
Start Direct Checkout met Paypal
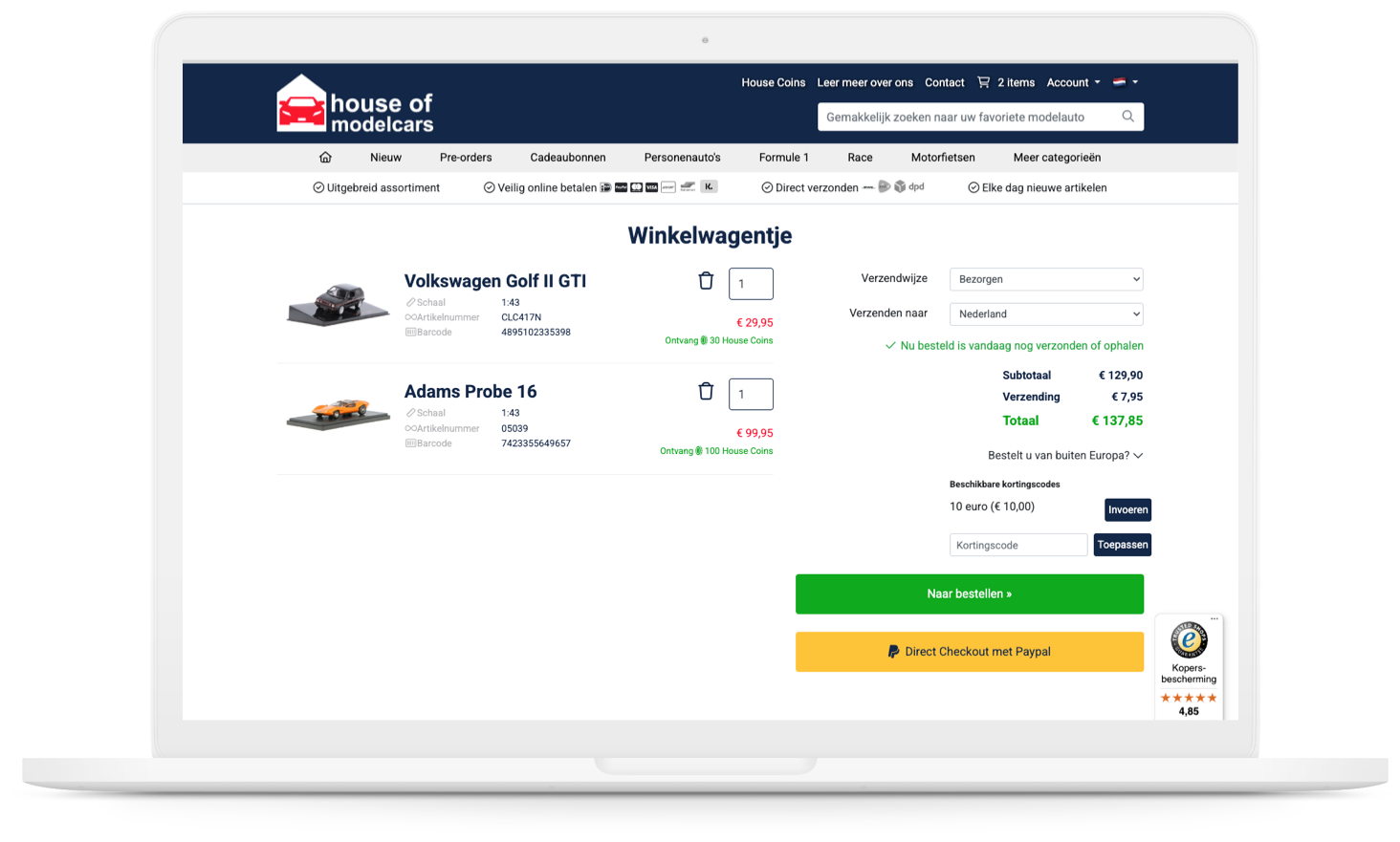(x=969, y=651)
